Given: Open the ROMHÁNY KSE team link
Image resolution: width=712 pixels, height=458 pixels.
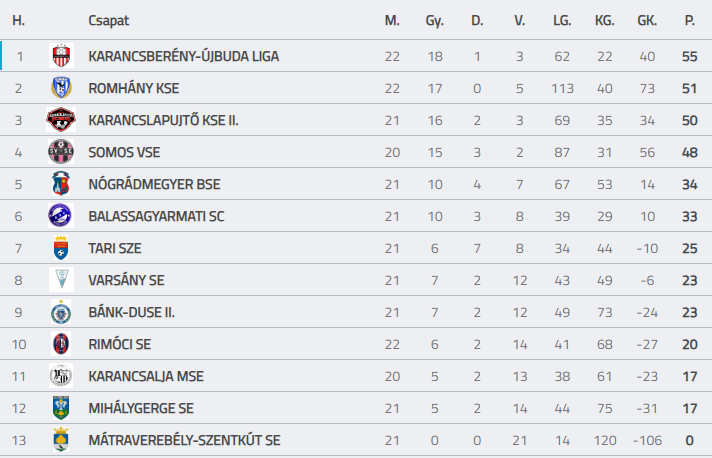Looking at the screenshot, I should pos(134,88).
